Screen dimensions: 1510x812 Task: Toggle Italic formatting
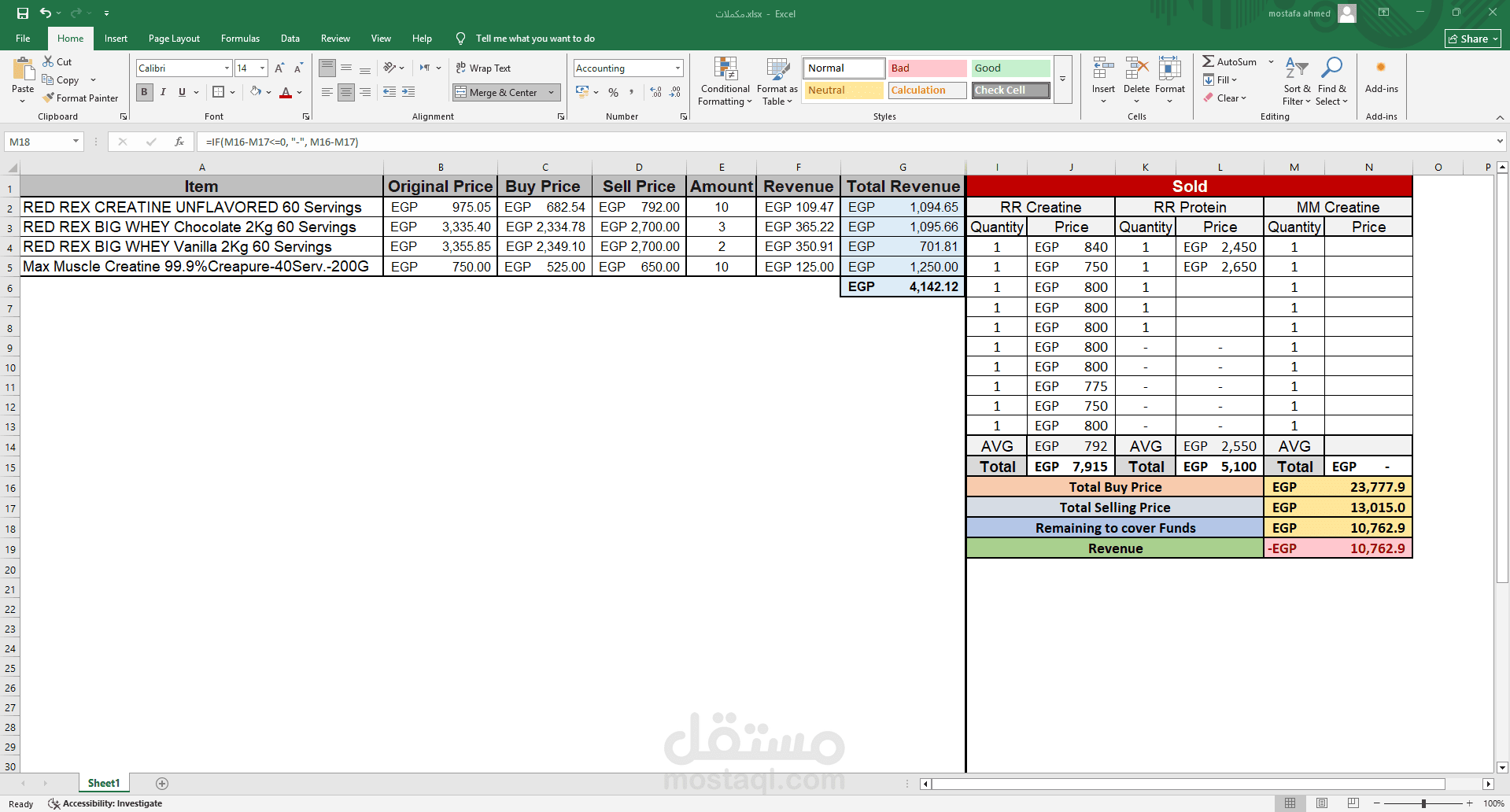point(163,92)
